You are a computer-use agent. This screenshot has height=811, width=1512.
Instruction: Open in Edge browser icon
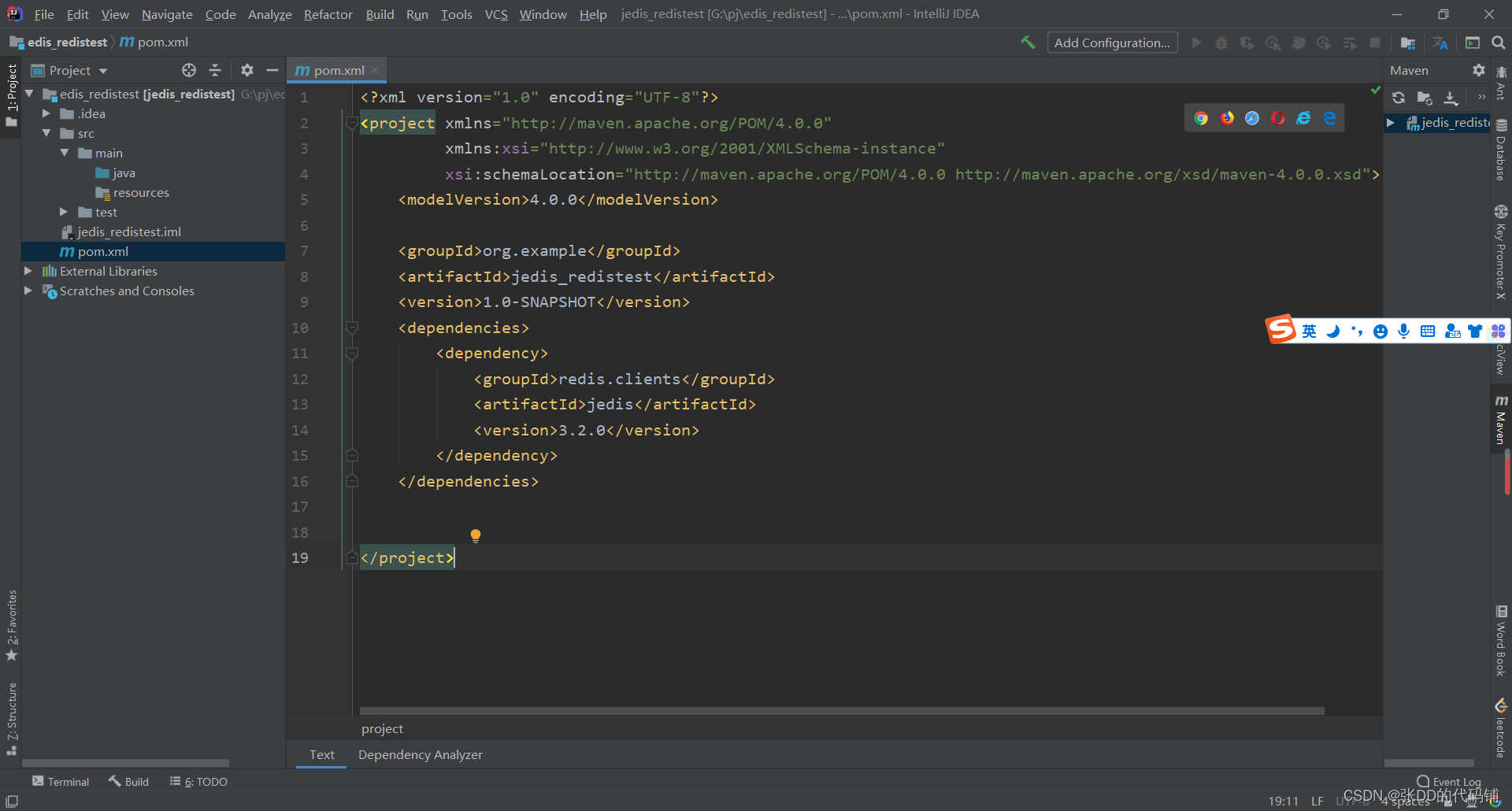click(1329, 118)
